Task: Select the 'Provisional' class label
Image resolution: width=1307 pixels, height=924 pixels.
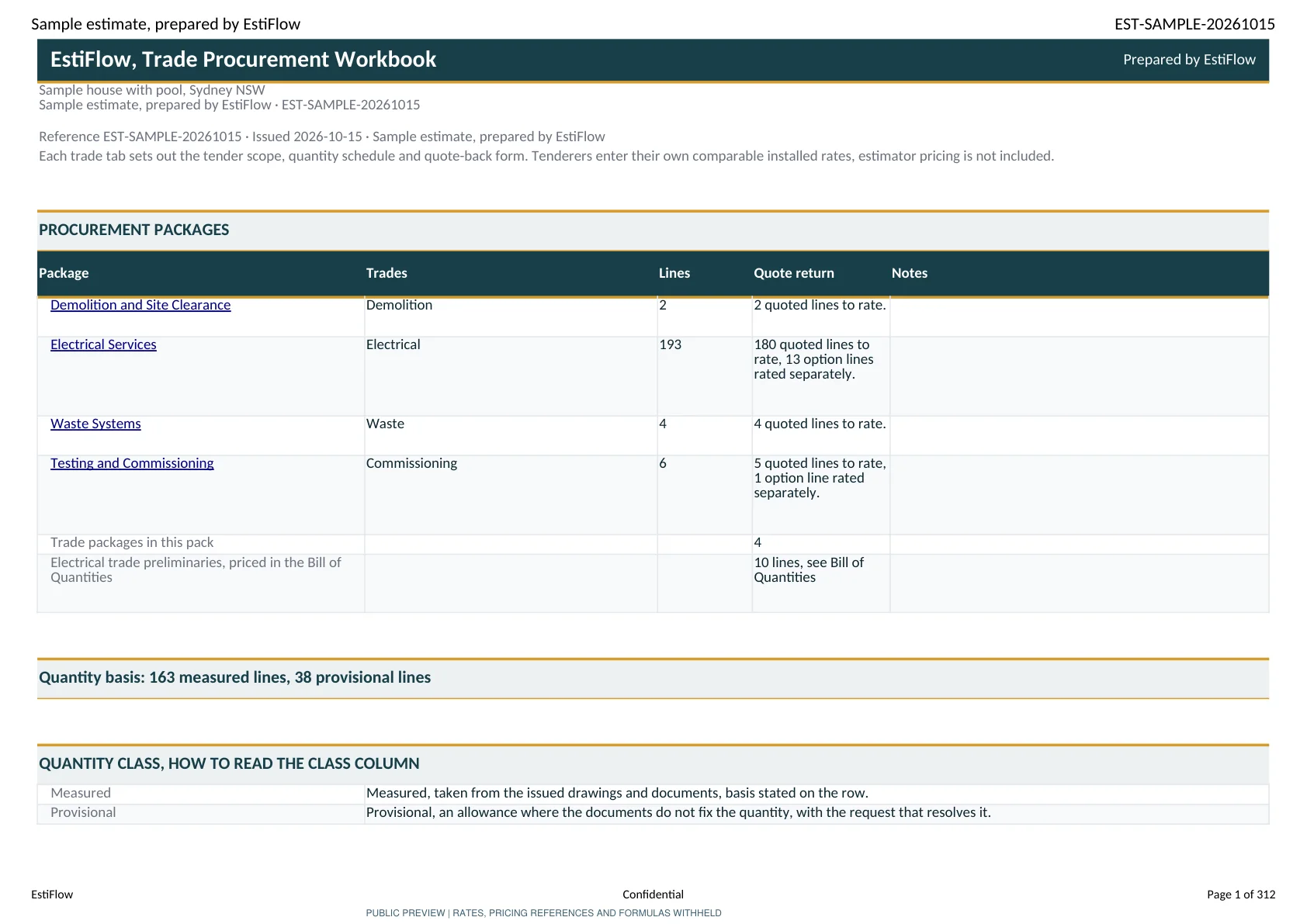Action: pos(83,812)
